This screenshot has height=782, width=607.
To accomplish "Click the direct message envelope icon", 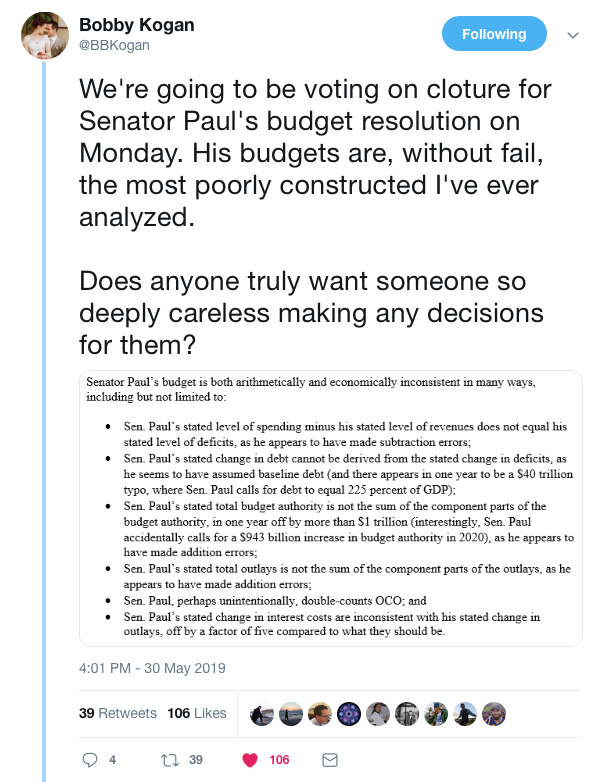I will 330,760.
